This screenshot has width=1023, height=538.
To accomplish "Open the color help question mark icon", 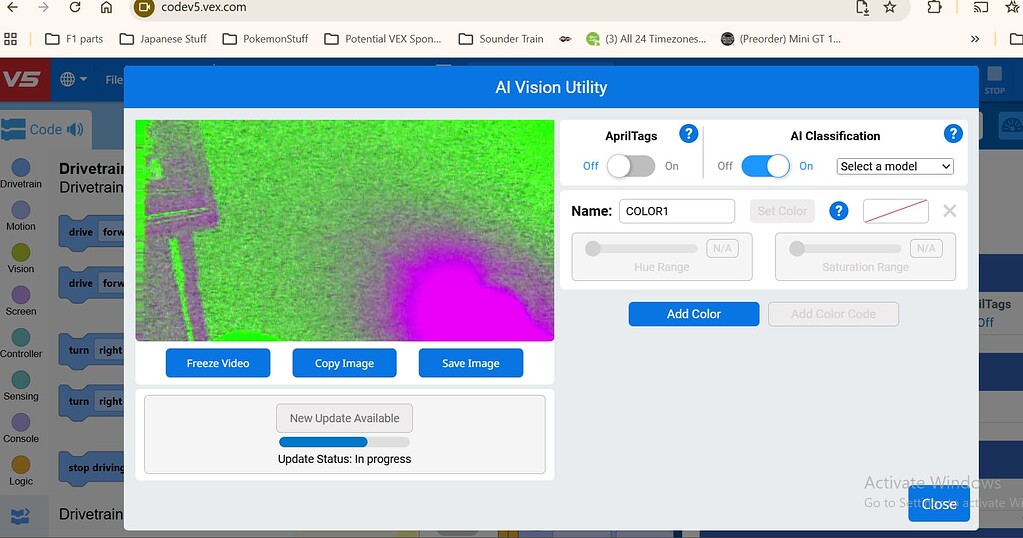I will pyautogui.click(x=838, y=211).
